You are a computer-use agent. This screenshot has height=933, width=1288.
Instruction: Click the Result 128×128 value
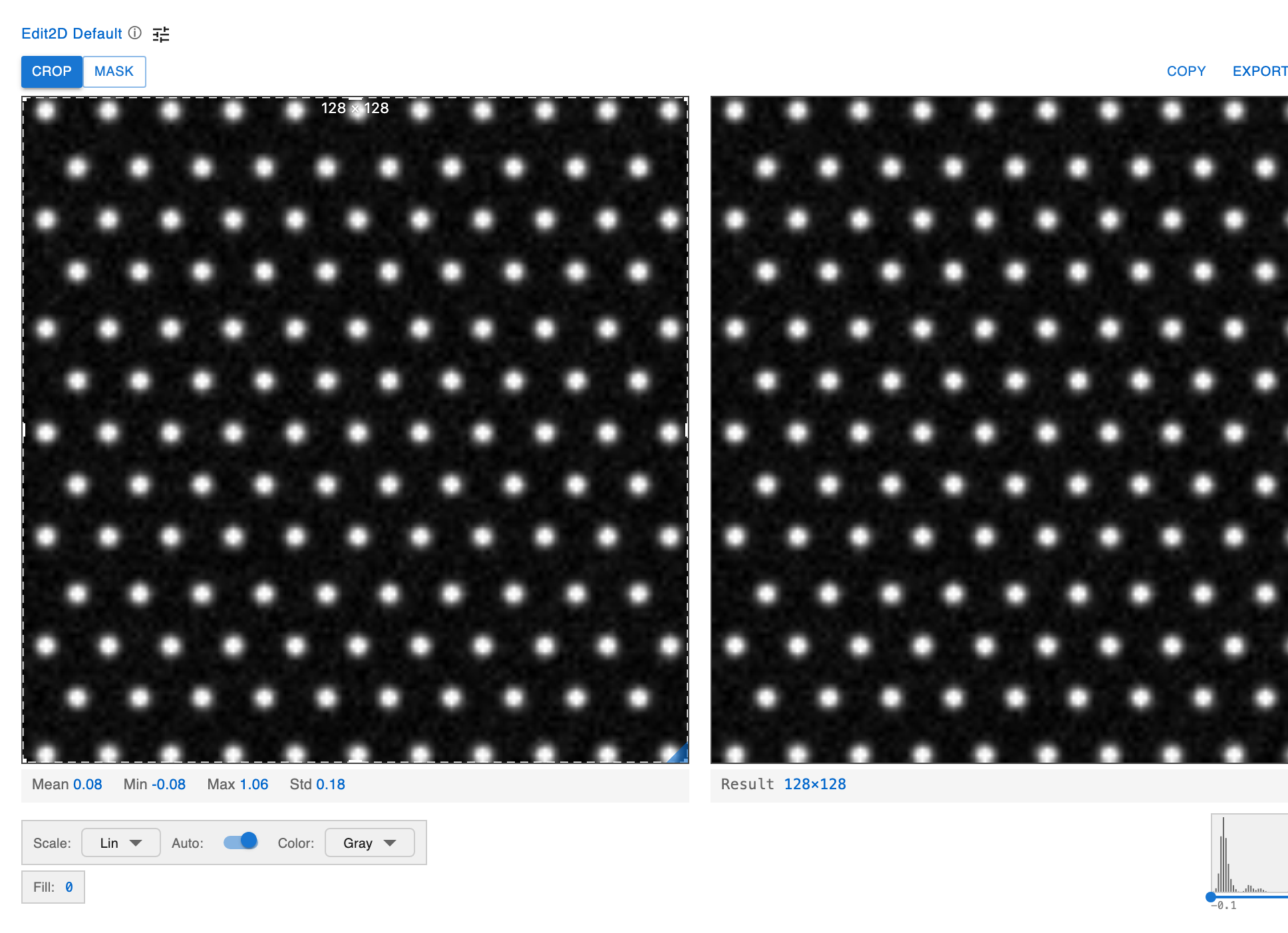pos(814,784)
